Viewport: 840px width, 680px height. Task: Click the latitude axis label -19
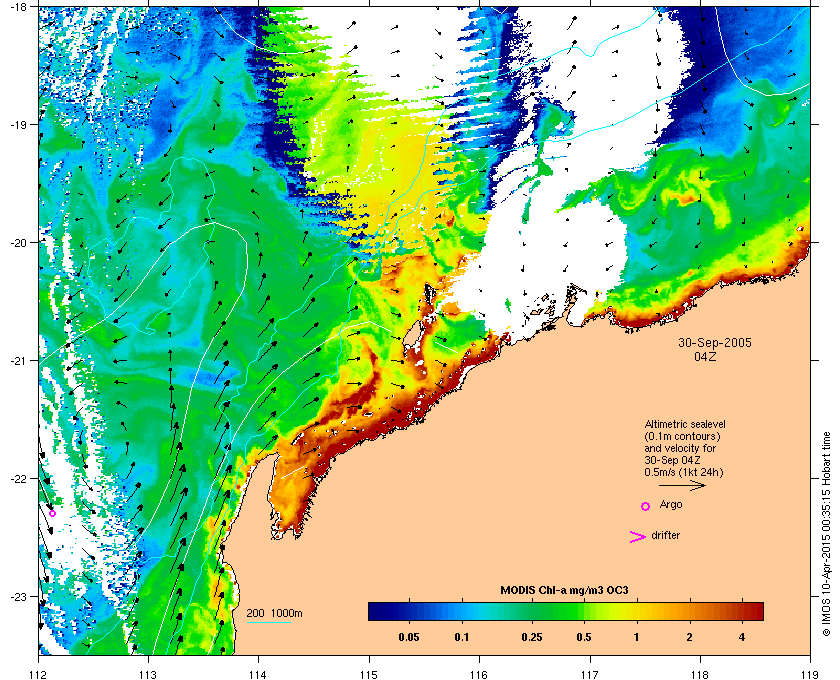[x=19, y=125]
